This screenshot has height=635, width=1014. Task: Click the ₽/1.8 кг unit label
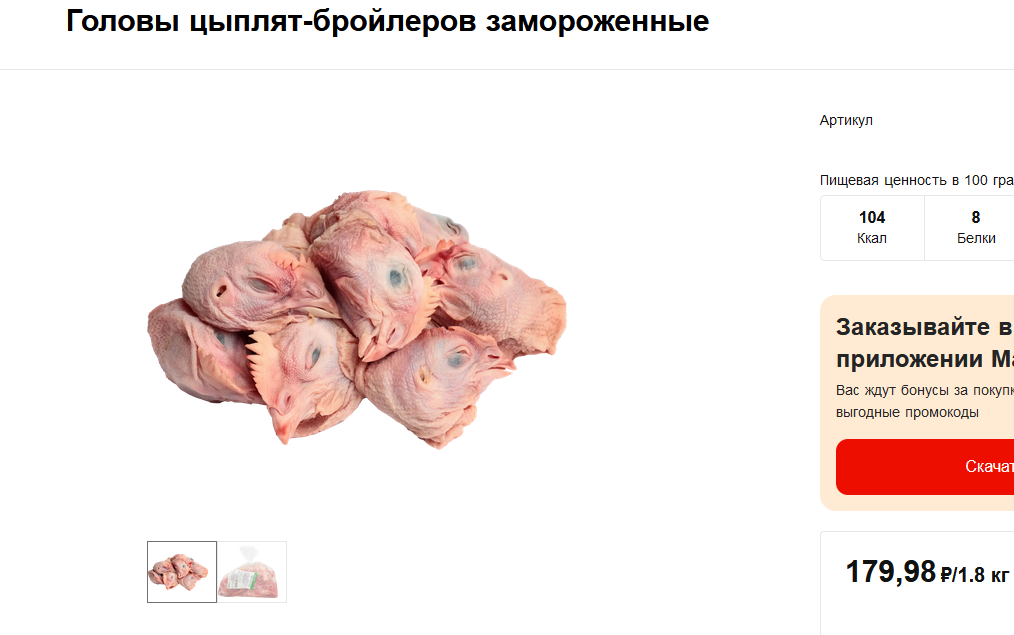tap(975, 574)
